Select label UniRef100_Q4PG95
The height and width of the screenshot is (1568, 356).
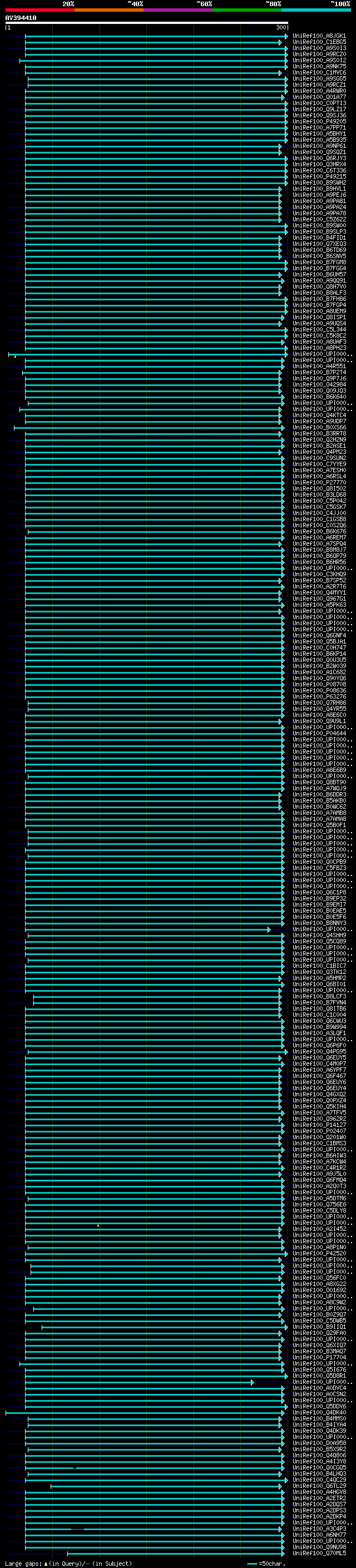(319, 1051)
